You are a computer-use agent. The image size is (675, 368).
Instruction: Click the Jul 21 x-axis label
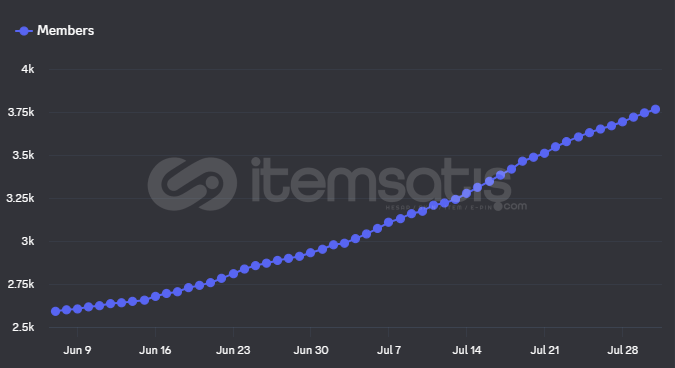[x=545, y=350]
